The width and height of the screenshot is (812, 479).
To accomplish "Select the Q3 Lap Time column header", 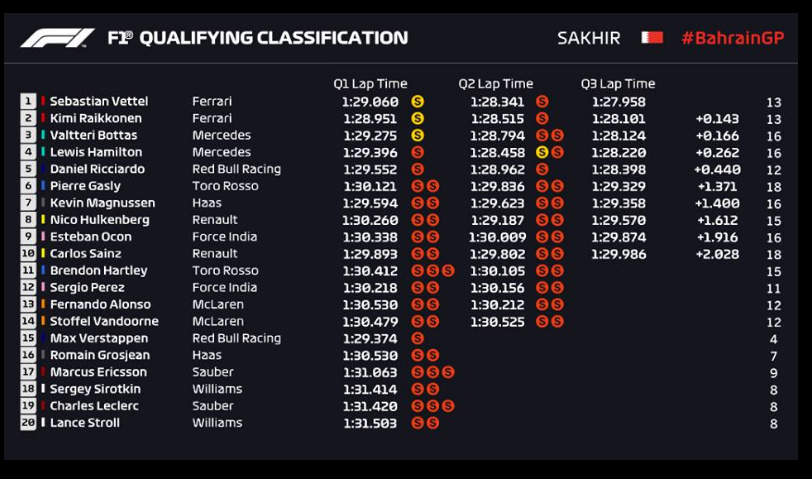I will coord(617,84).
